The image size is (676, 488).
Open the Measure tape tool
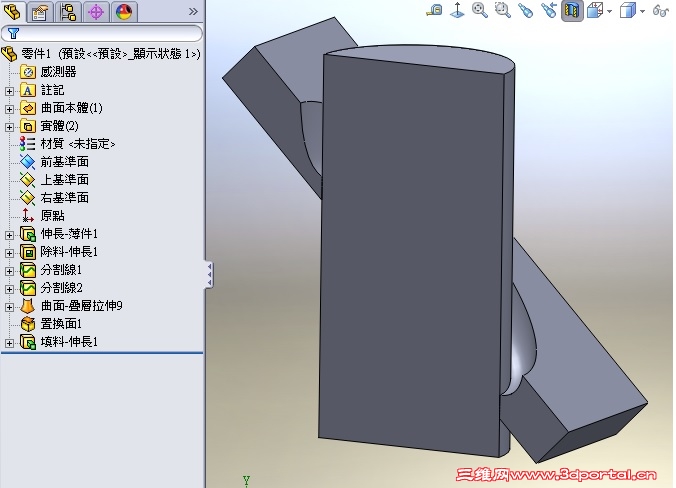tap(435, 10)
